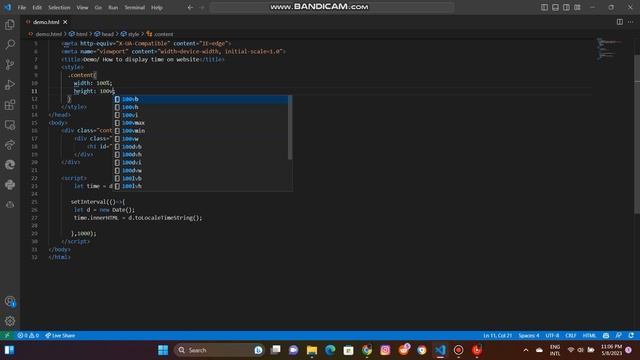Go back with the navigation arrow

[x=190, y=7]
